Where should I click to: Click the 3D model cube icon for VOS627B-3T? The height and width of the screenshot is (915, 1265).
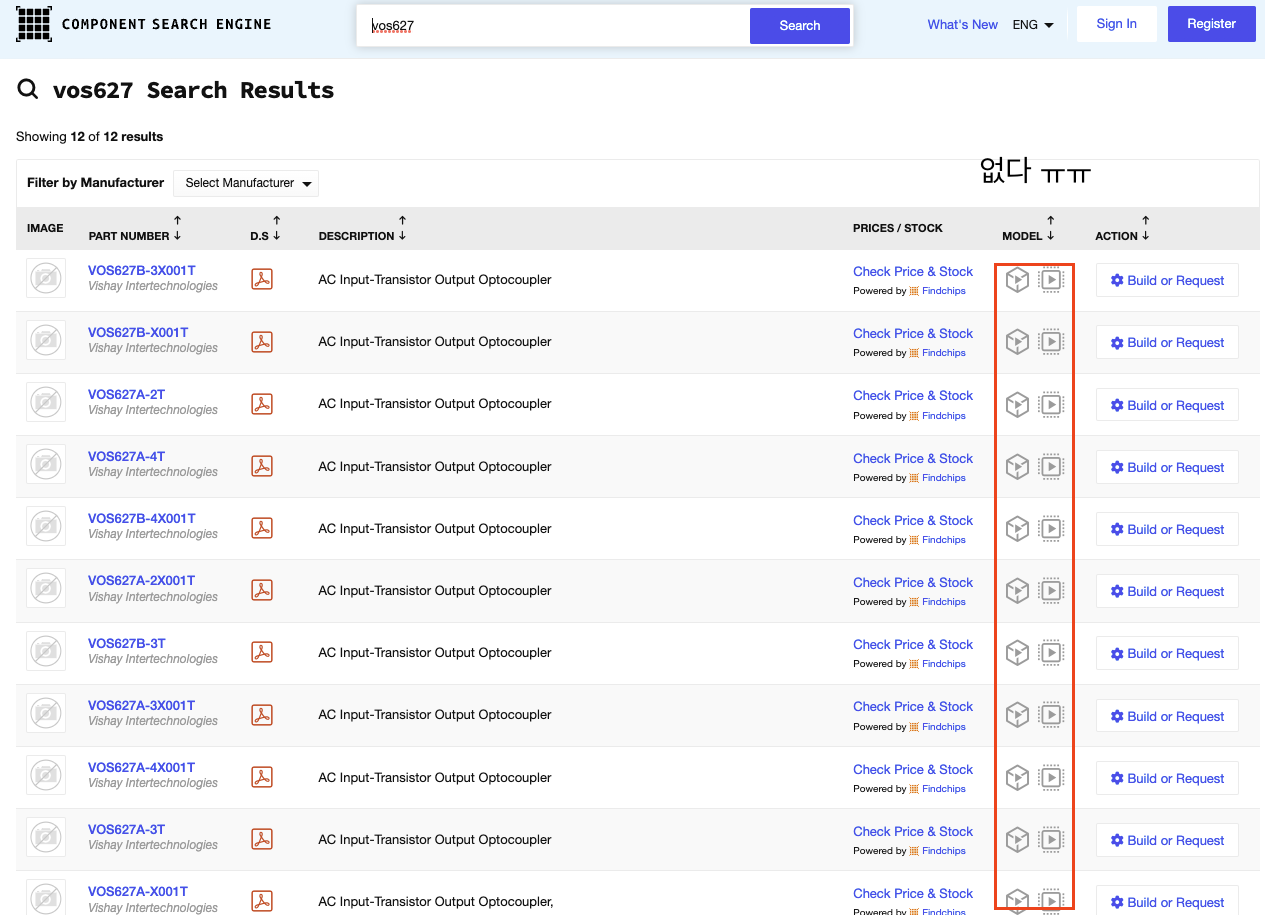pyautogui.click(x=1017, y=653)
